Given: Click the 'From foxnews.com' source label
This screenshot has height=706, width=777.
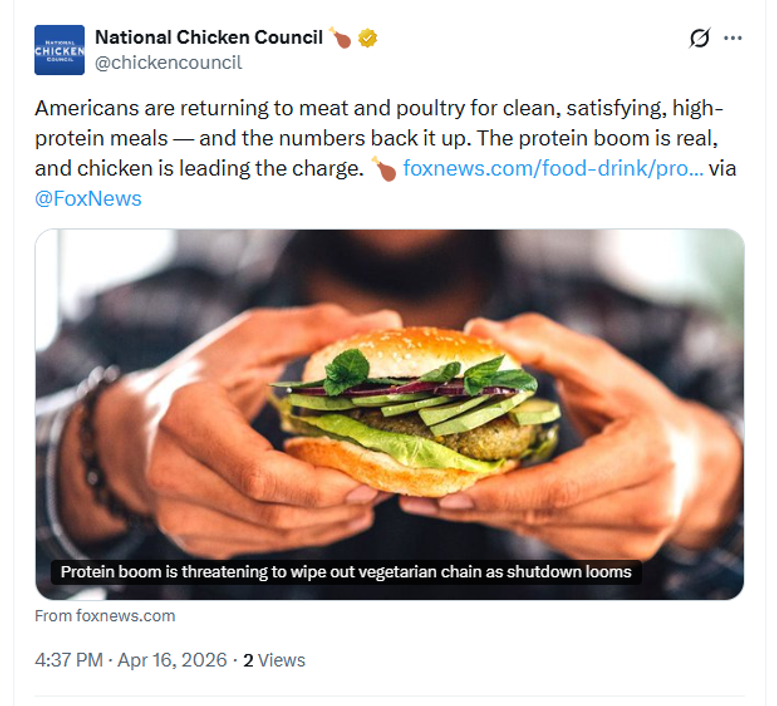Looking at the screenshot, I should coord(105,616).
